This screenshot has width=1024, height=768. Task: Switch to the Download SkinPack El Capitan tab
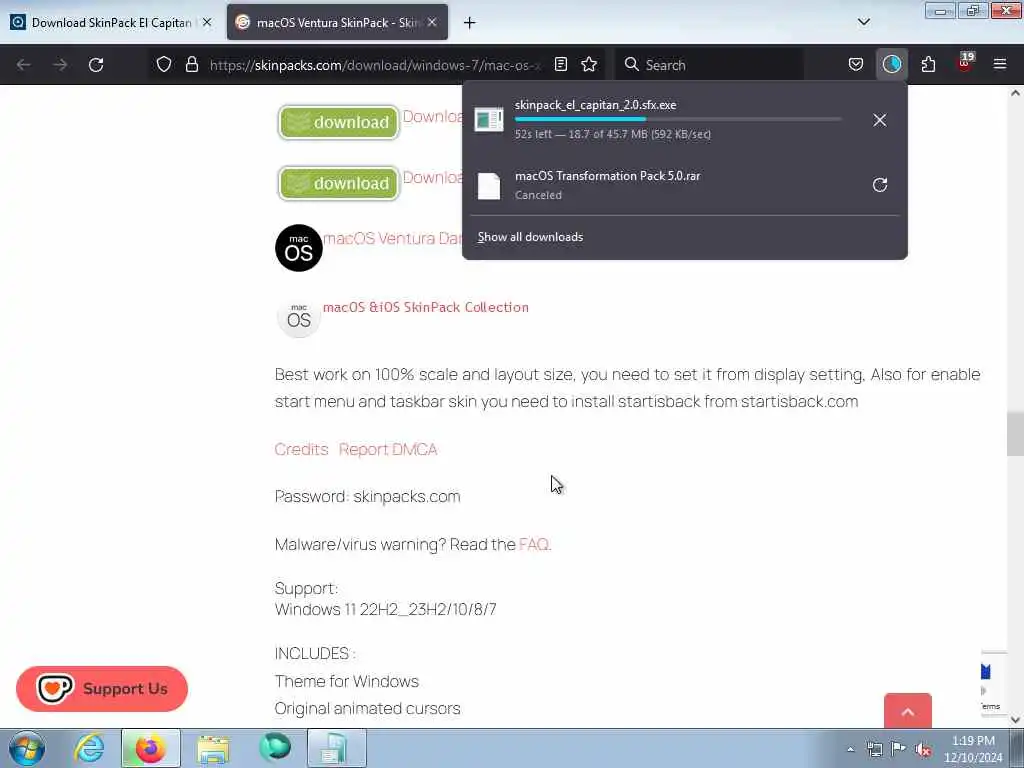[112, 22]
